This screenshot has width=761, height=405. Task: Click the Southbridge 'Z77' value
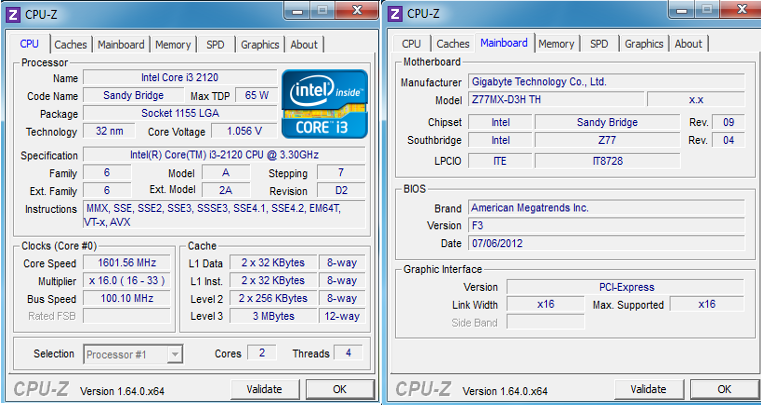pyautogui.click(x=607, y=140)
